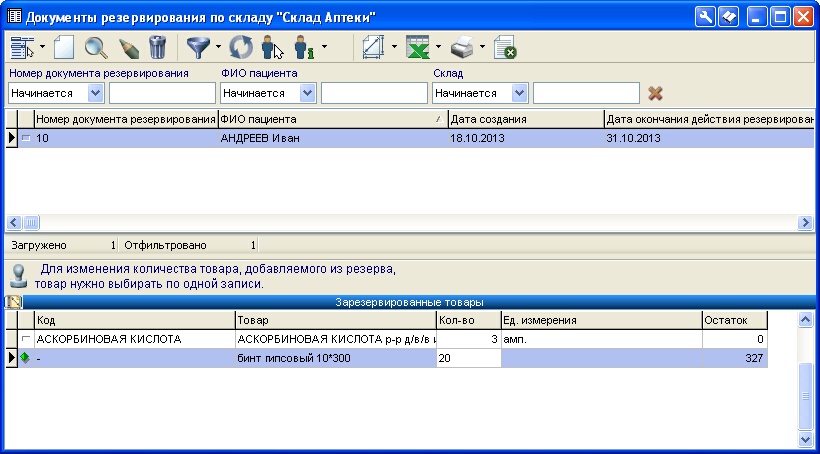Click Зарезервированные товары panel header
This screenshot has width=820, height=454.
point(409,302)
